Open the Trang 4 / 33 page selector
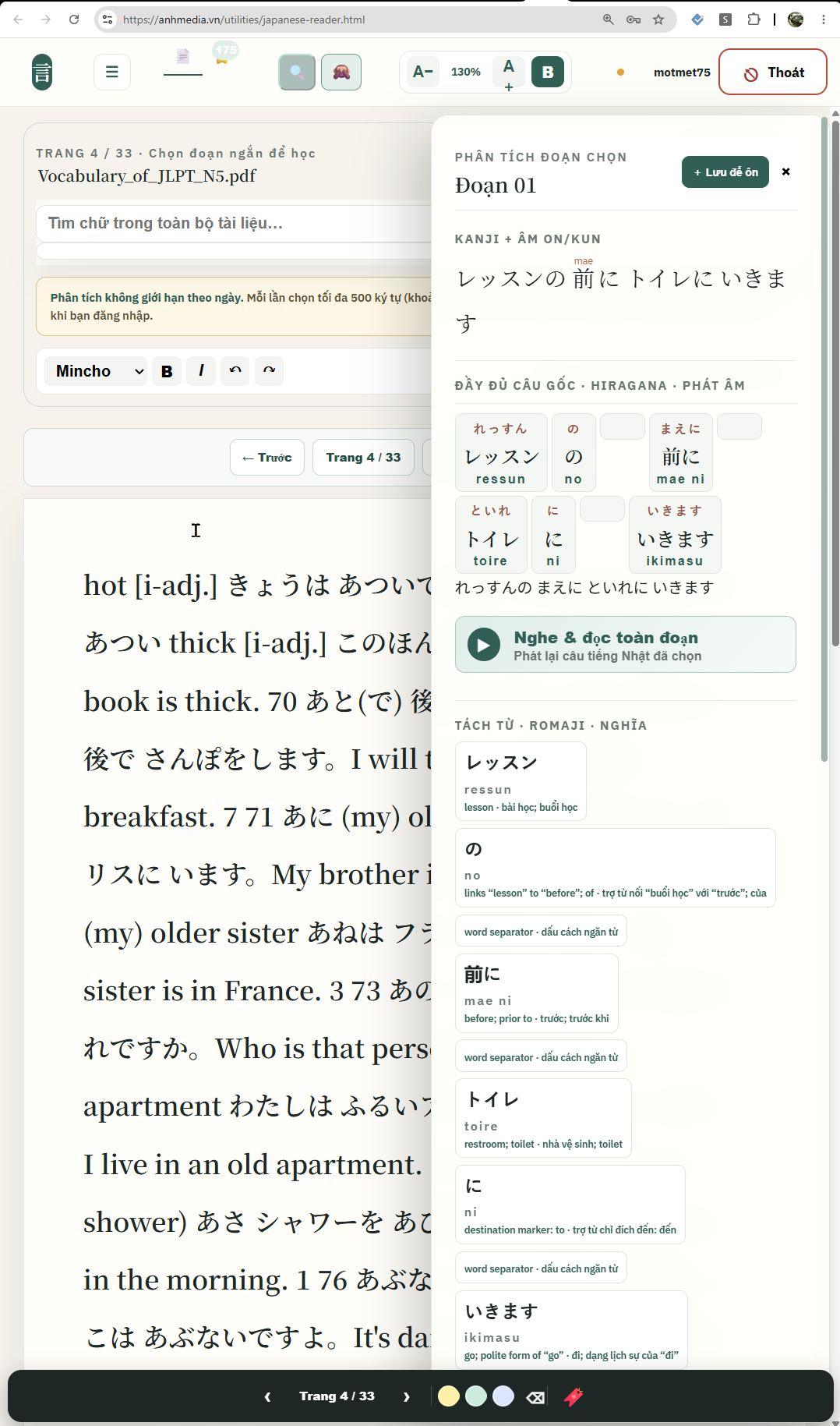Screen dimensions: 840x1426 [363, 458]
